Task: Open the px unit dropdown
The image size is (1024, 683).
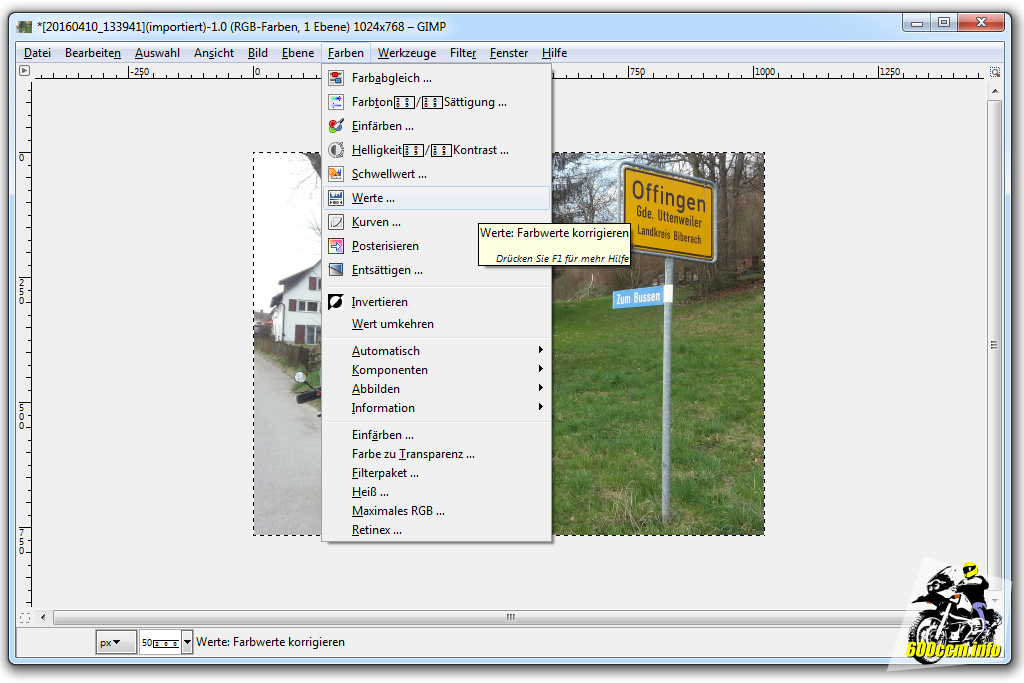Action: (x=116, y=642)
